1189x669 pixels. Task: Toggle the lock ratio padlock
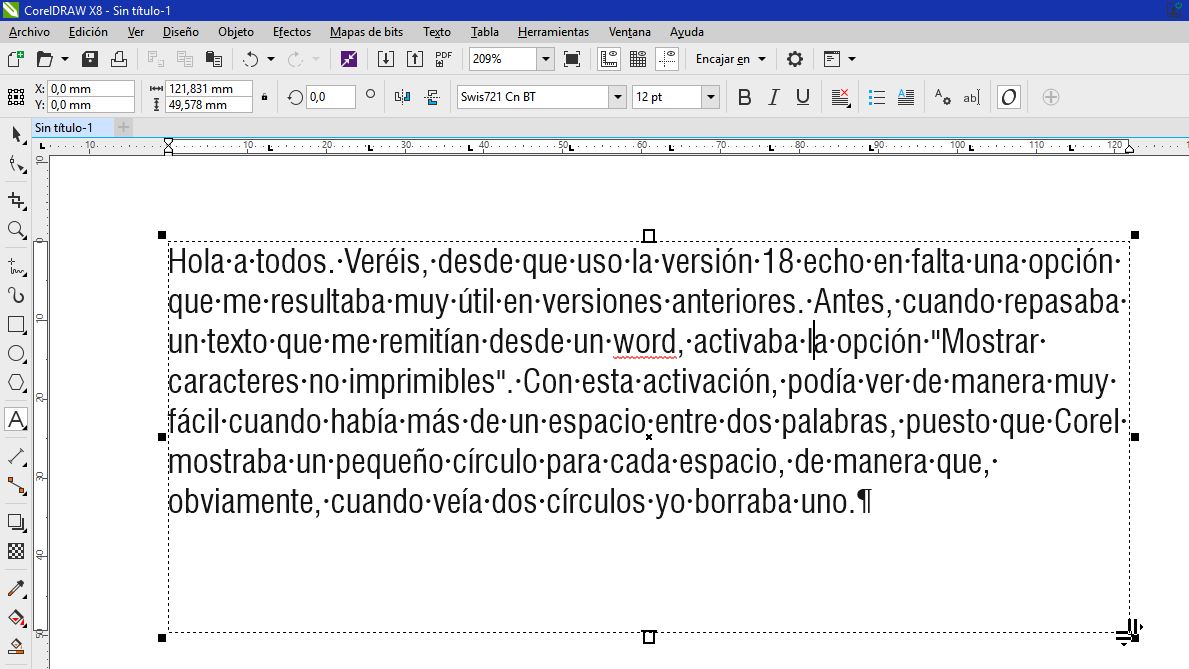click(x=264, y=97)
